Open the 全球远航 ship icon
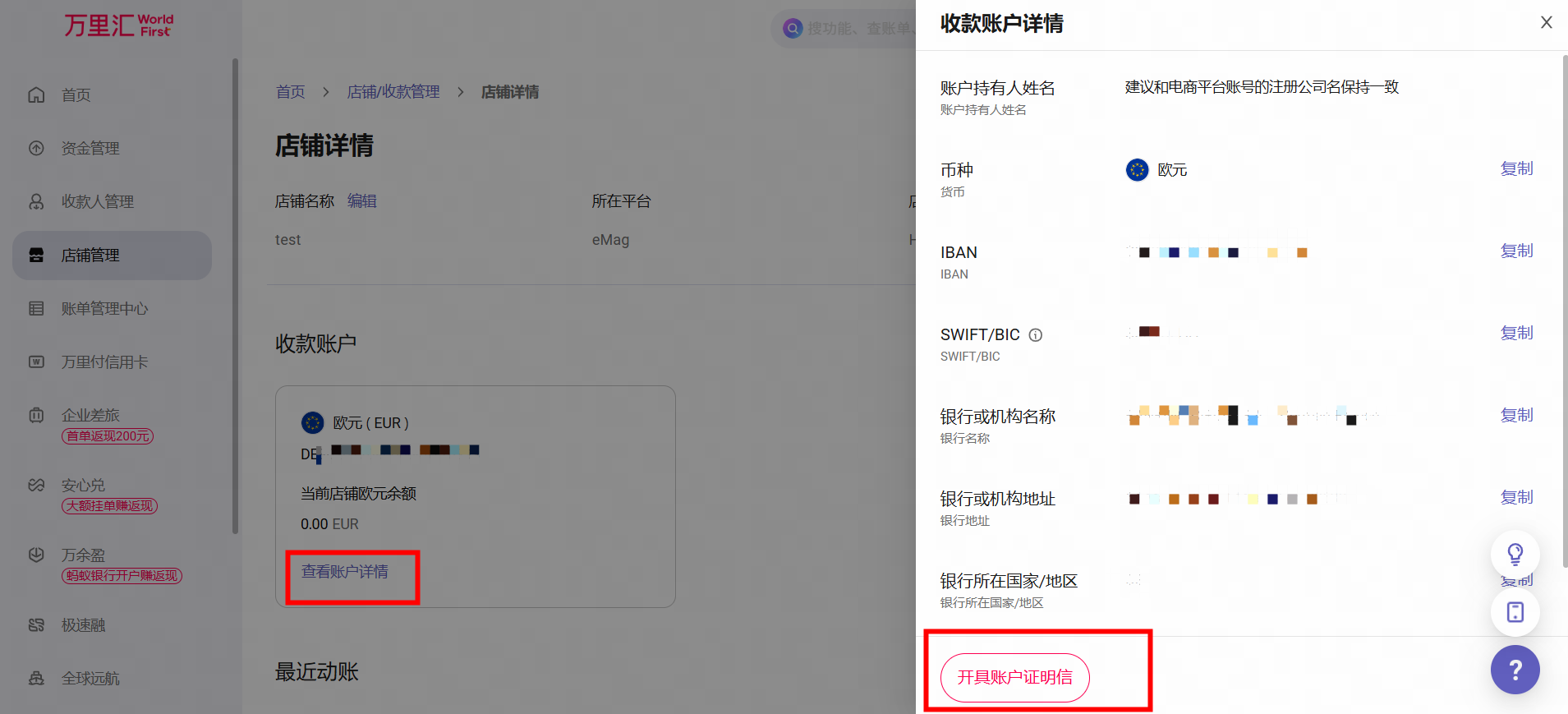 point(36,678)
